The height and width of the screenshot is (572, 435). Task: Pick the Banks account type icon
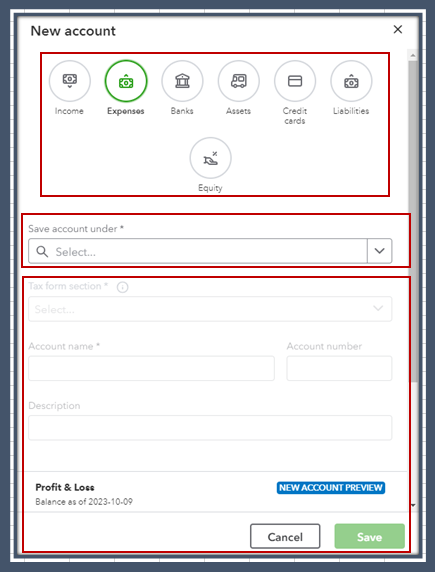(182, 81)
